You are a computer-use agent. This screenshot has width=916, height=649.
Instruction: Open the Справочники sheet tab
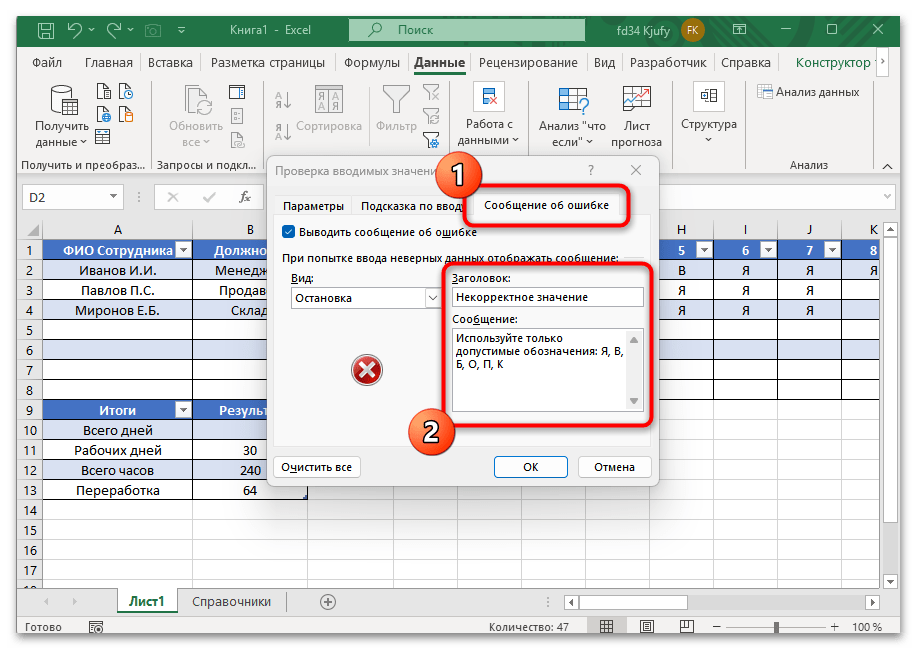tap(231, 601)
